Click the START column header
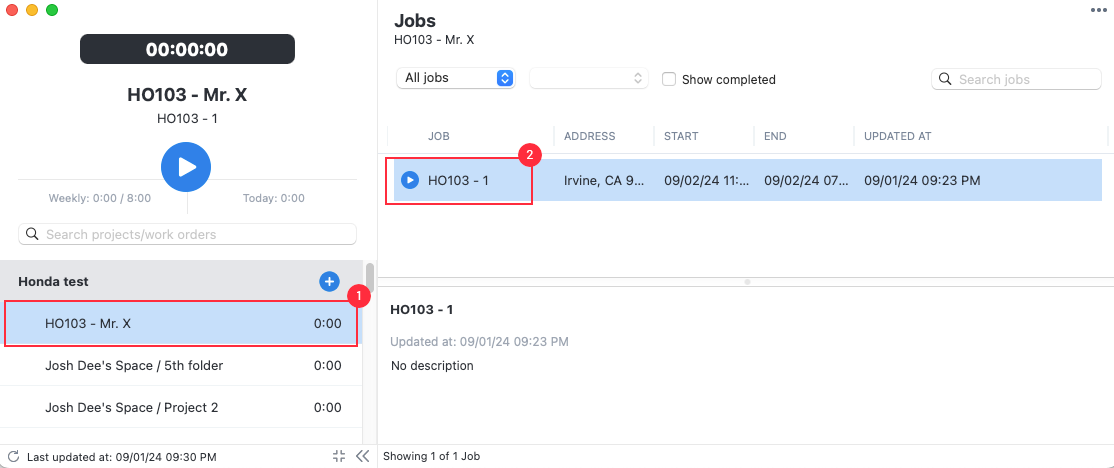This screenshot has width=1114, height=468. tap(681, 136)
